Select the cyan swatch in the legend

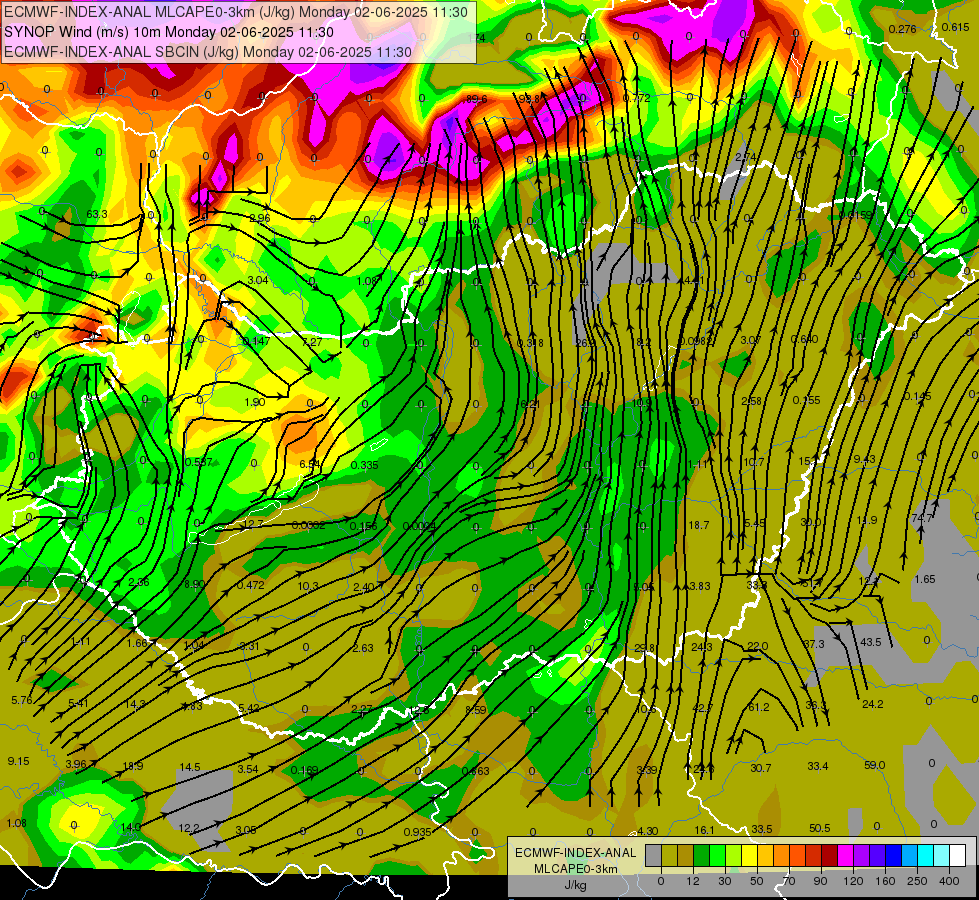tap(925, 856)
